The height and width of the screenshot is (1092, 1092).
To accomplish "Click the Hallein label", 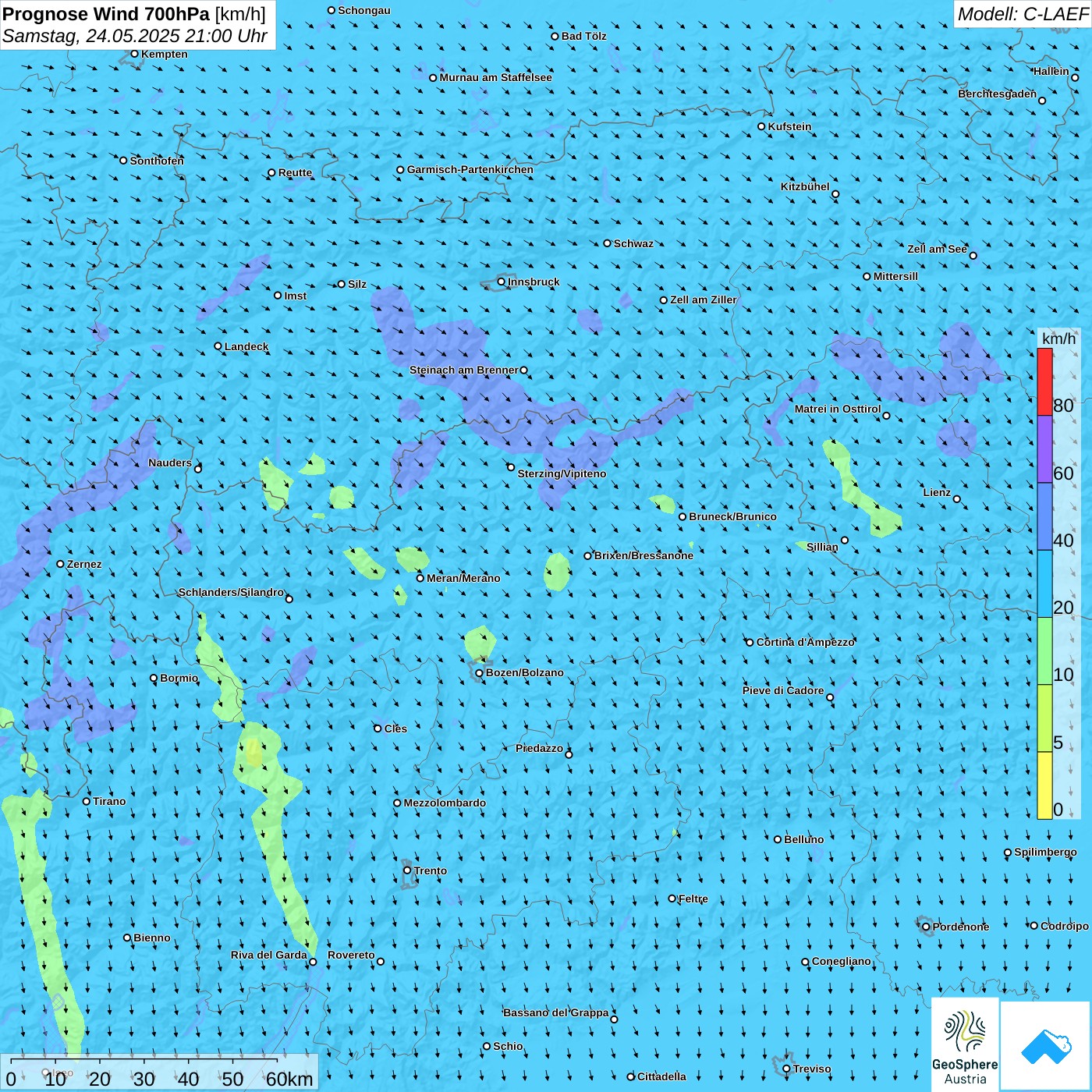I will pyautogui.click(x=1051, y=71).
